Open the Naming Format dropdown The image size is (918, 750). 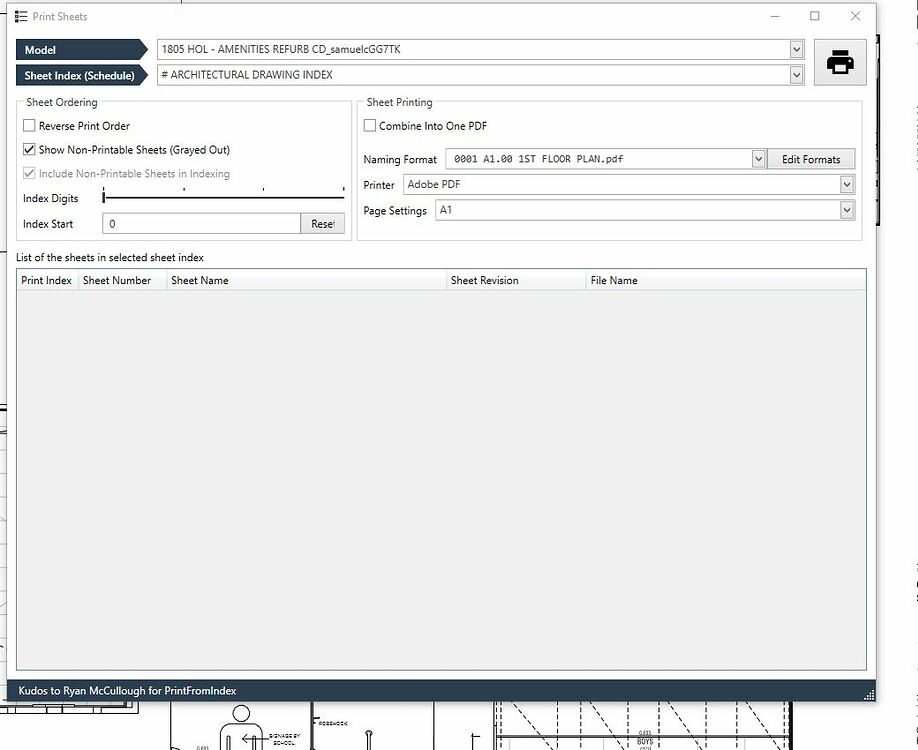[x=757, y=158]
